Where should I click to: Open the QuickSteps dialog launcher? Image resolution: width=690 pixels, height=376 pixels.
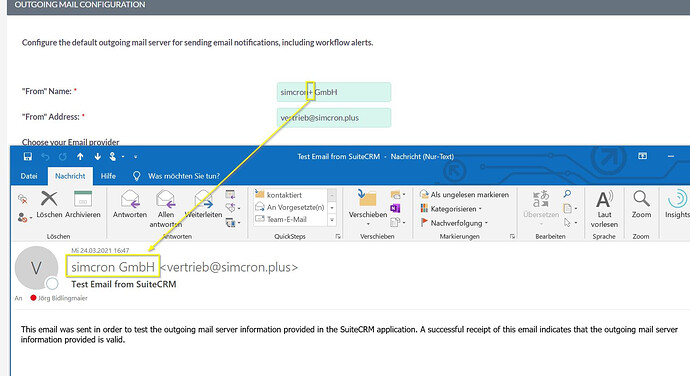(x=338, y=236)
